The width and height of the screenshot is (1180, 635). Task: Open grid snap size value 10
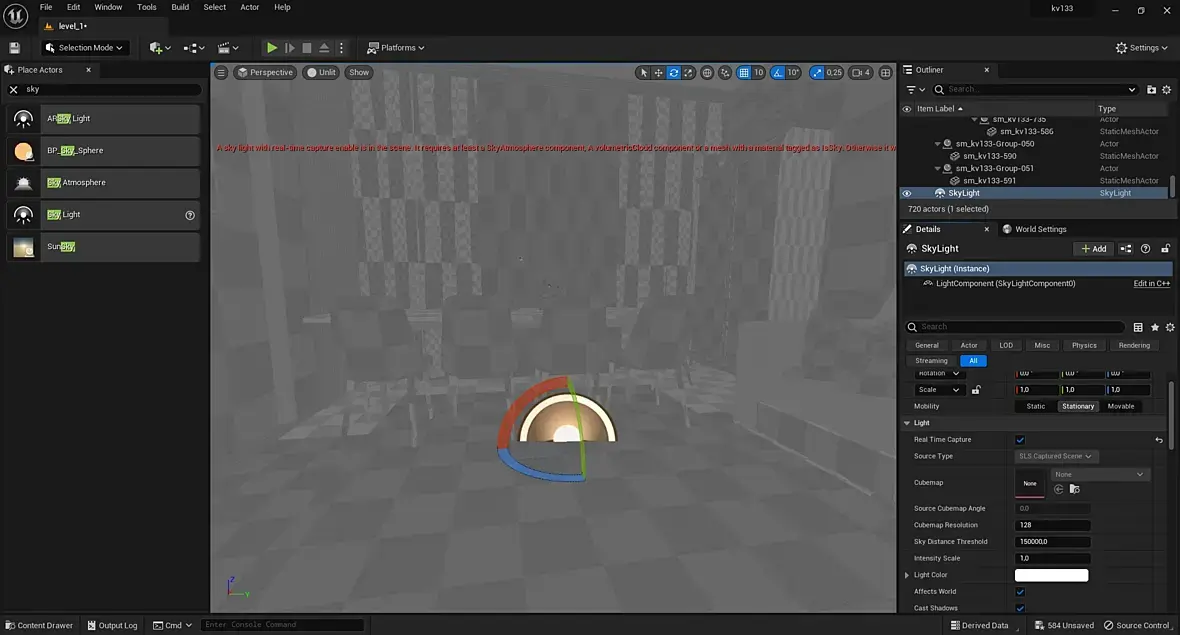pyautogui.click(x=759, y=72)
